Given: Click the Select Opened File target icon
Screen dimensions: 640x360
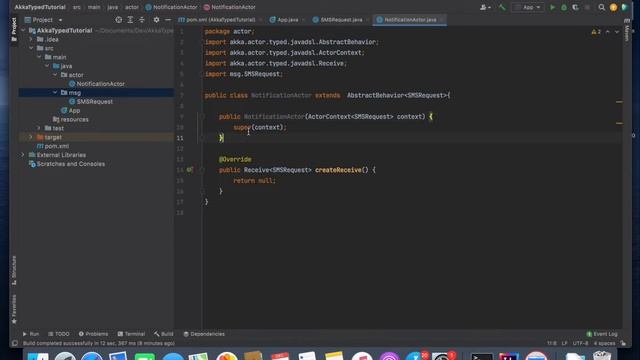Looking at the screenshot, I should [x=118, y=20].
